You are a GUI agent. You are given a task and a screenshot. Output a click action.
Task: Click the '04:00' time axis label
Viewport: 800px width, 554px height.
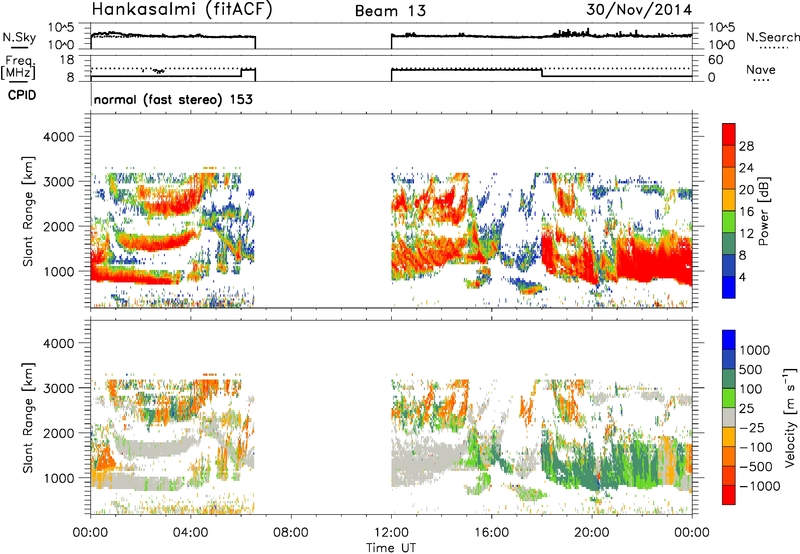(x=191, y=533)
